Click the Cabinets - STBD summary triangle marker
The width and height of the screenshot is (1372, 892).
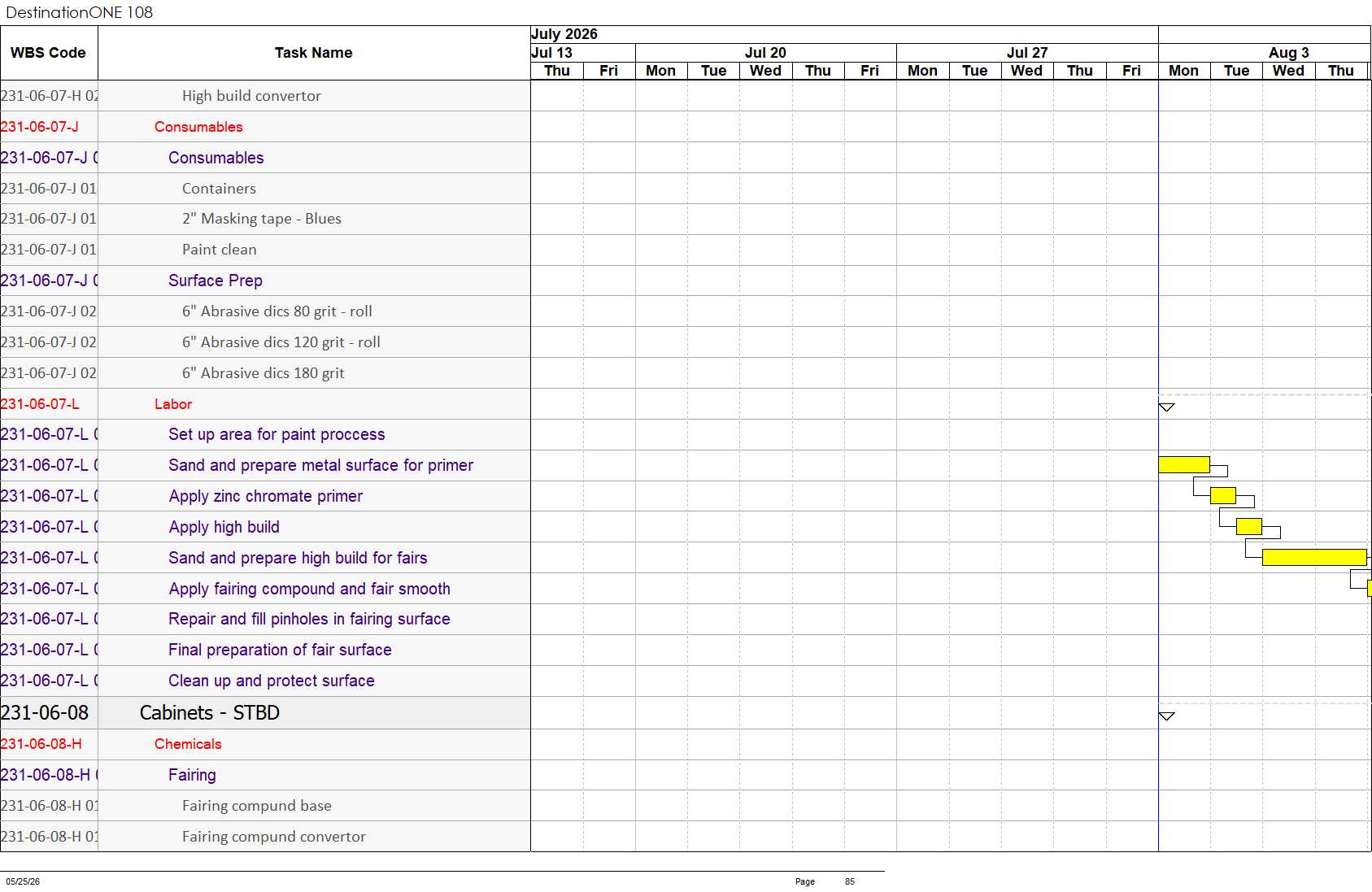(1167, 716)
